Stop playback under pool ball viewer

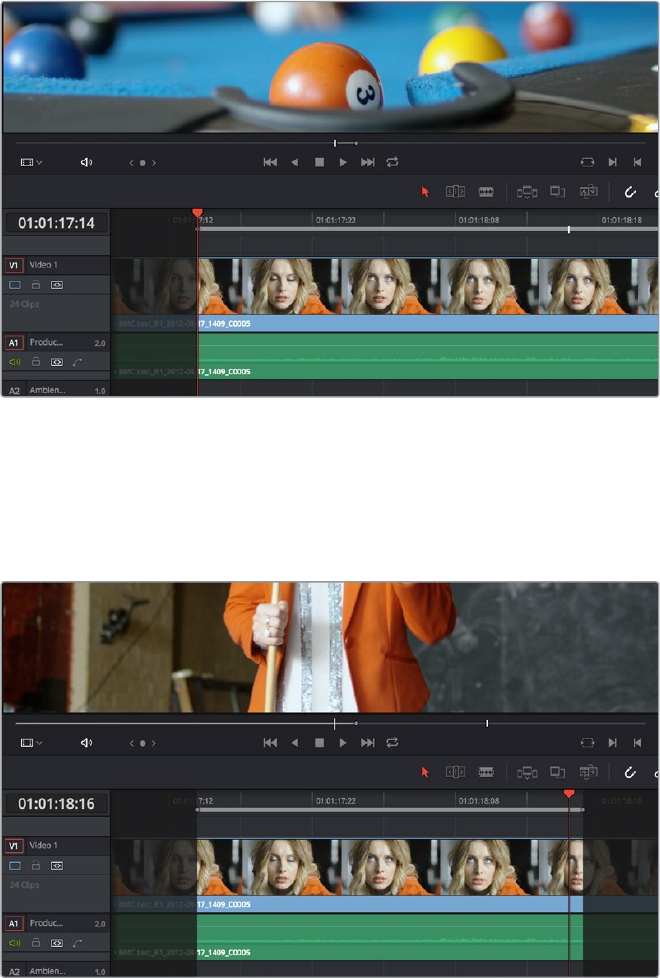(319, 162)
